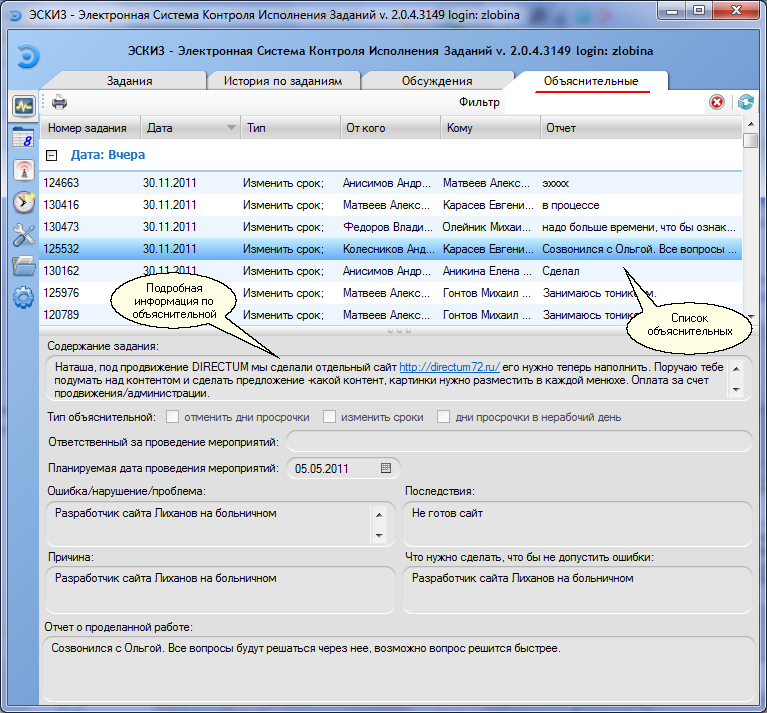Click the cell "Федоров Влади..."
The width and height of the screenshot is (767, 713).
[x=387, y=227]
